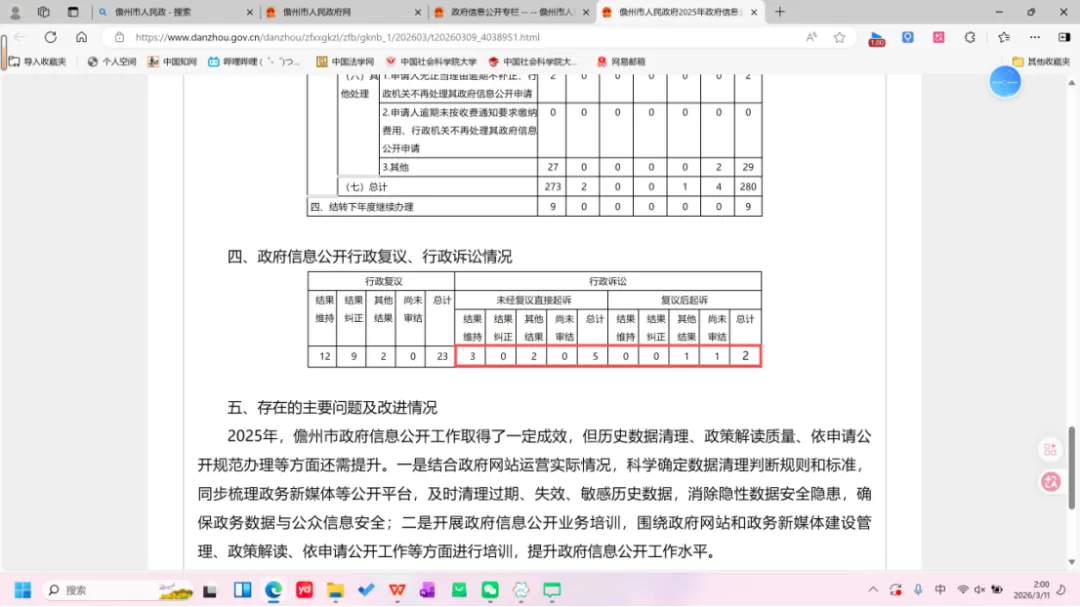Close the 儋州市人民政 - 搜索 tab
The height and width of the screenshot is (607, 1080).
249,12
